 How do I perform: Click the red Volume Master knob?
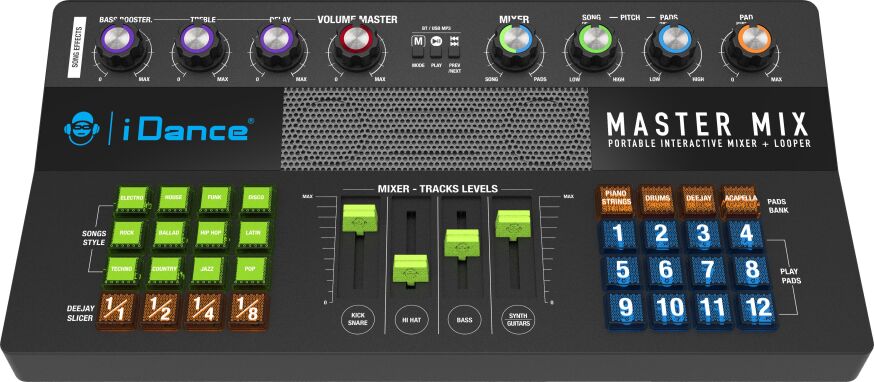point(356,45)
